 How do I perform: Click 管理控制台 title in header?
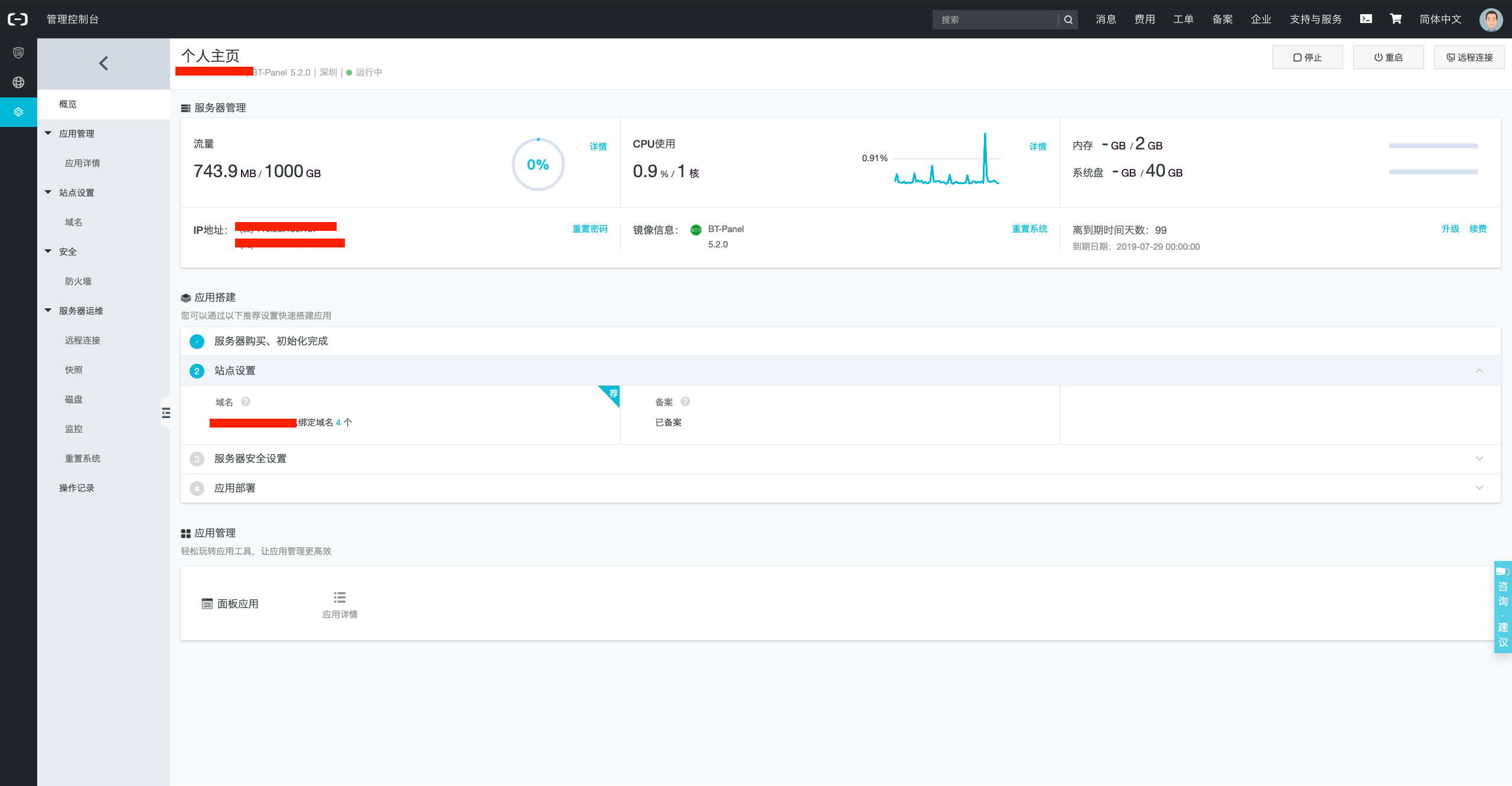[x=73, y=19]
